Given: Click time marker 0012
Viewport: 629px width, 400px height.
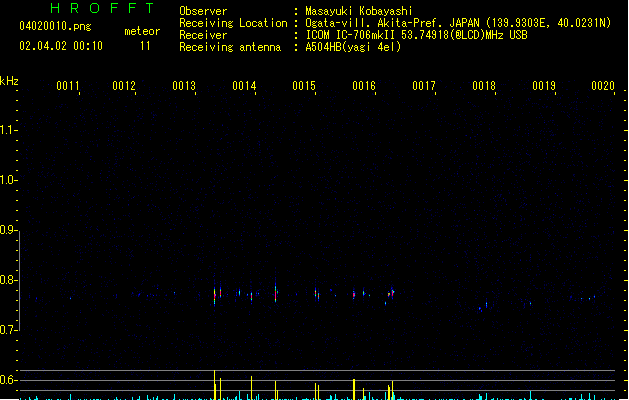Looking at the screenshot, I should (124, 86).
